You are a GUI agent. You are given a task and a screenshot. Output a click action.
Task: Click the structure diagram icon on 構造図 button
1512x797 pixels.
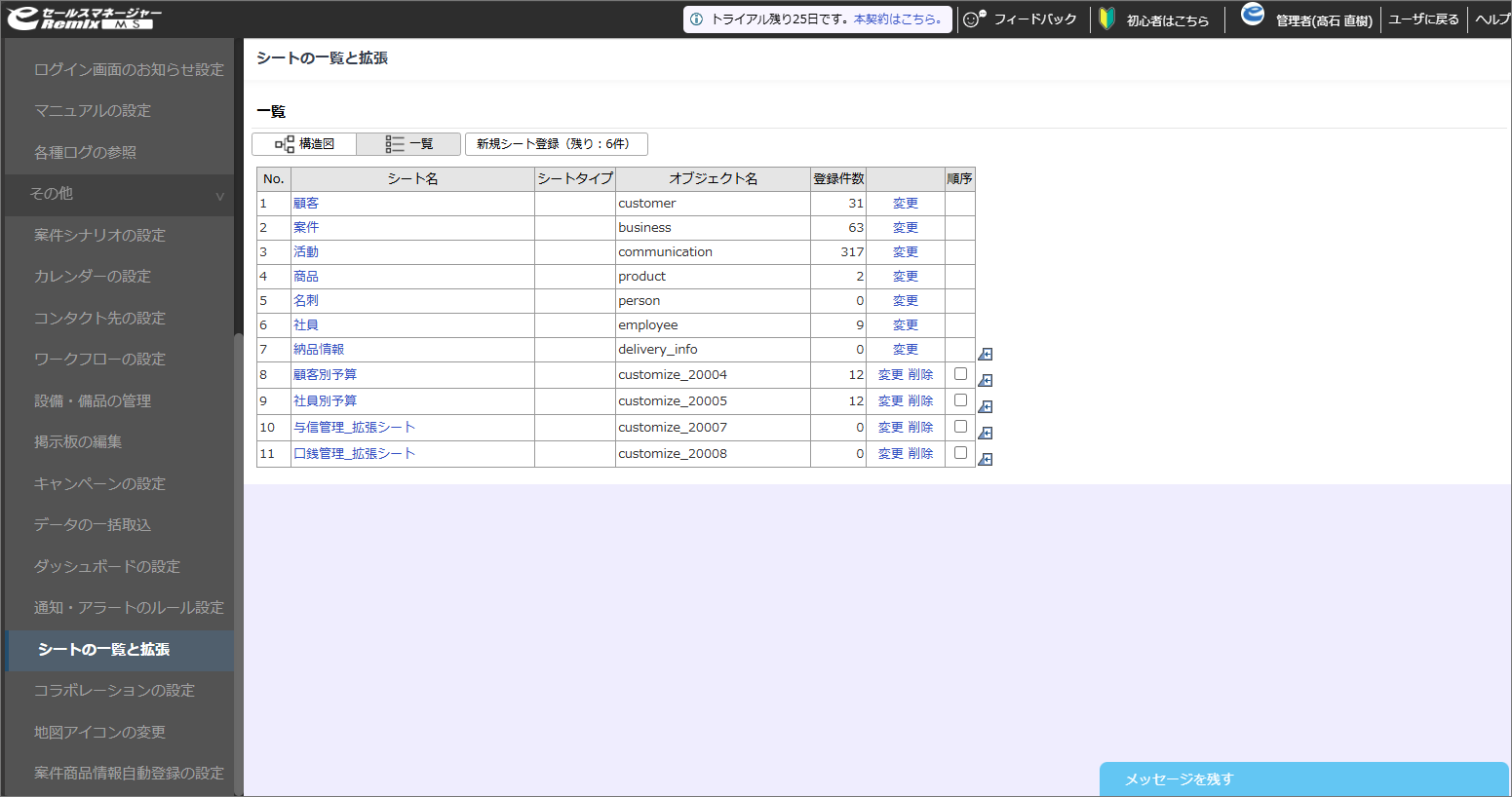click(x=285, y=144)
